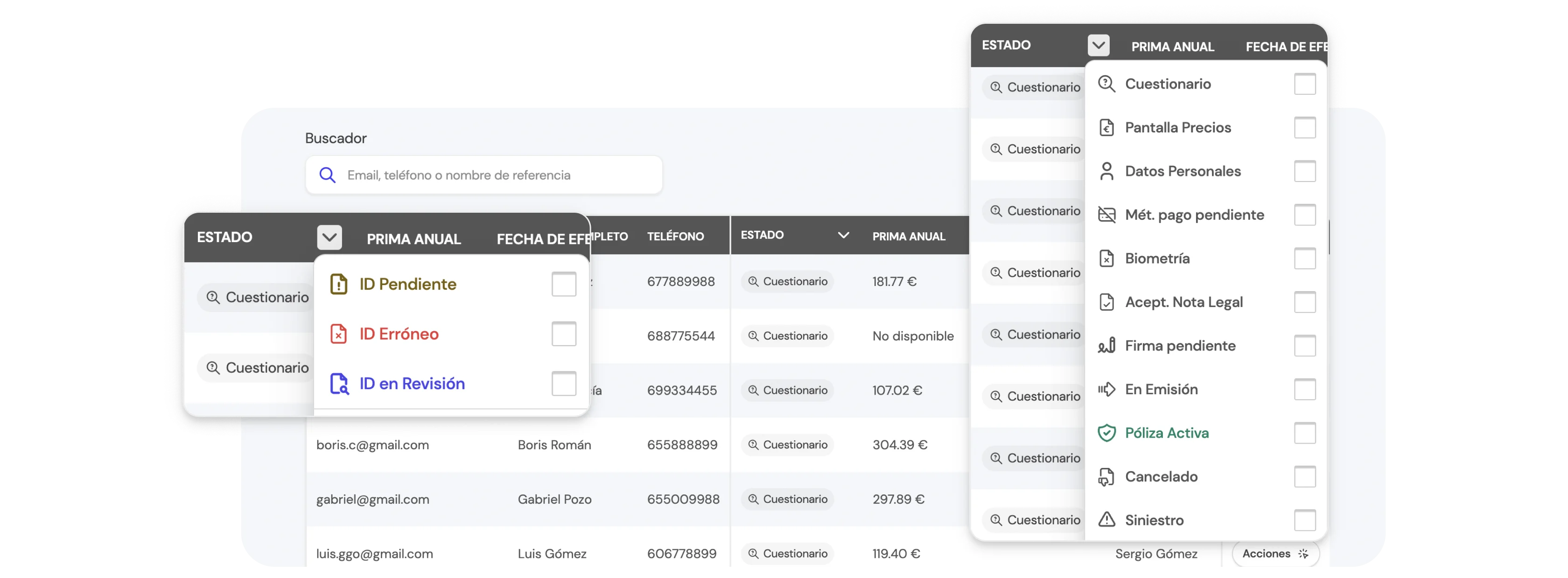The width and height of the screenshot is (1568, 578).
Task: Select the Firma pendiente status option
Action: pos(1206,346)
